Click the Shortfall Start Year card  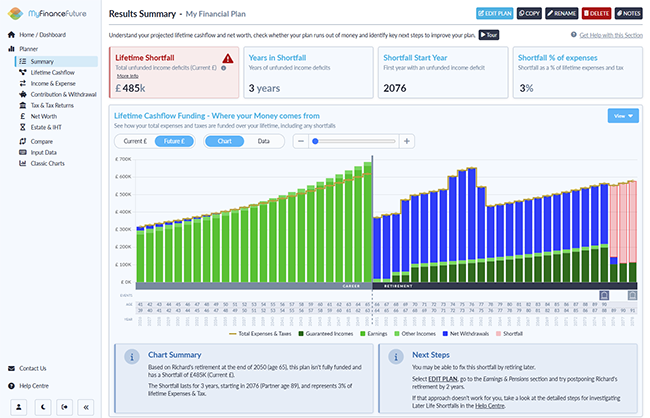443,73
